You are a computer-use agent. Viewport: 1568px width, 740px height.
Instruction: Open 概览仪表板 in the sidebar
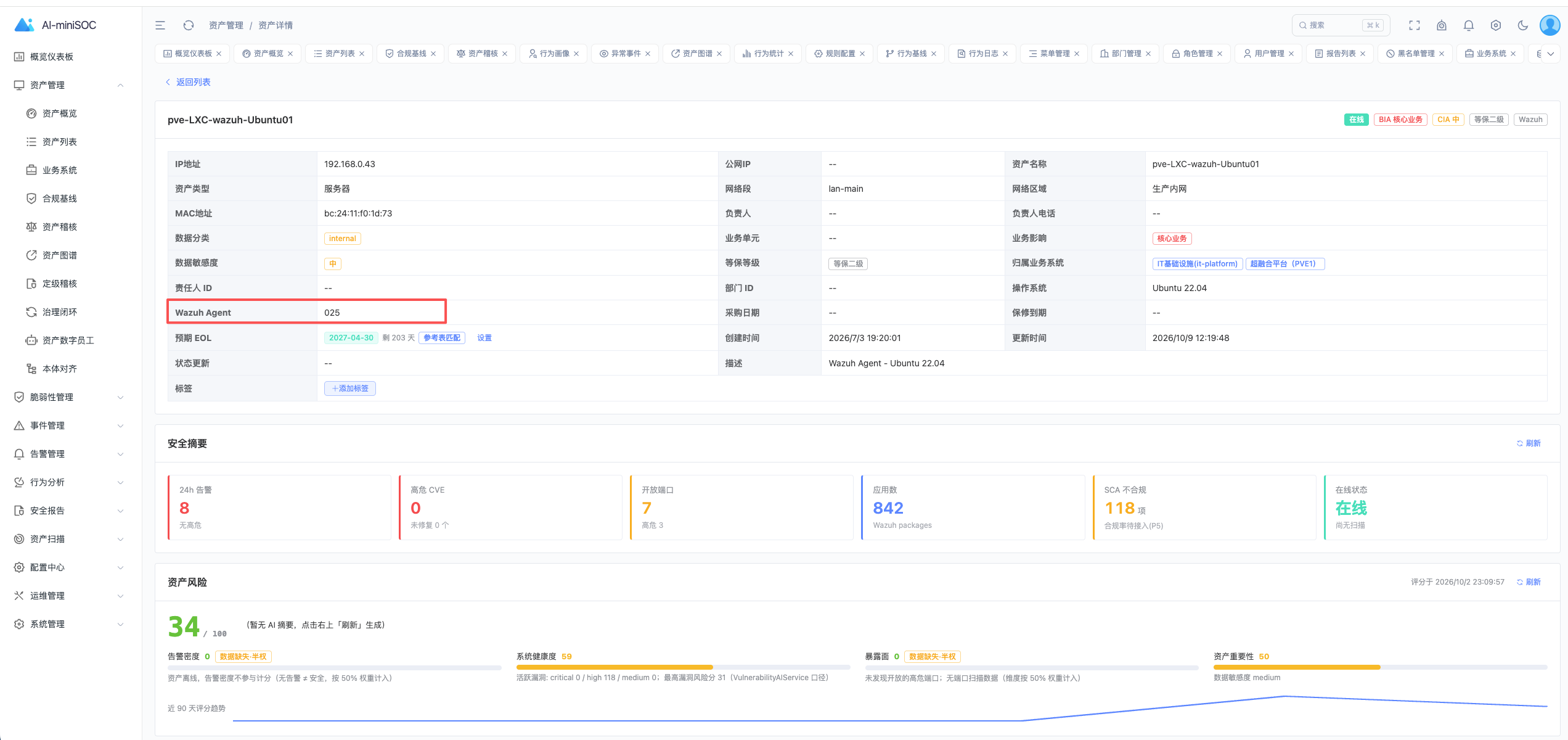point(52,57)
